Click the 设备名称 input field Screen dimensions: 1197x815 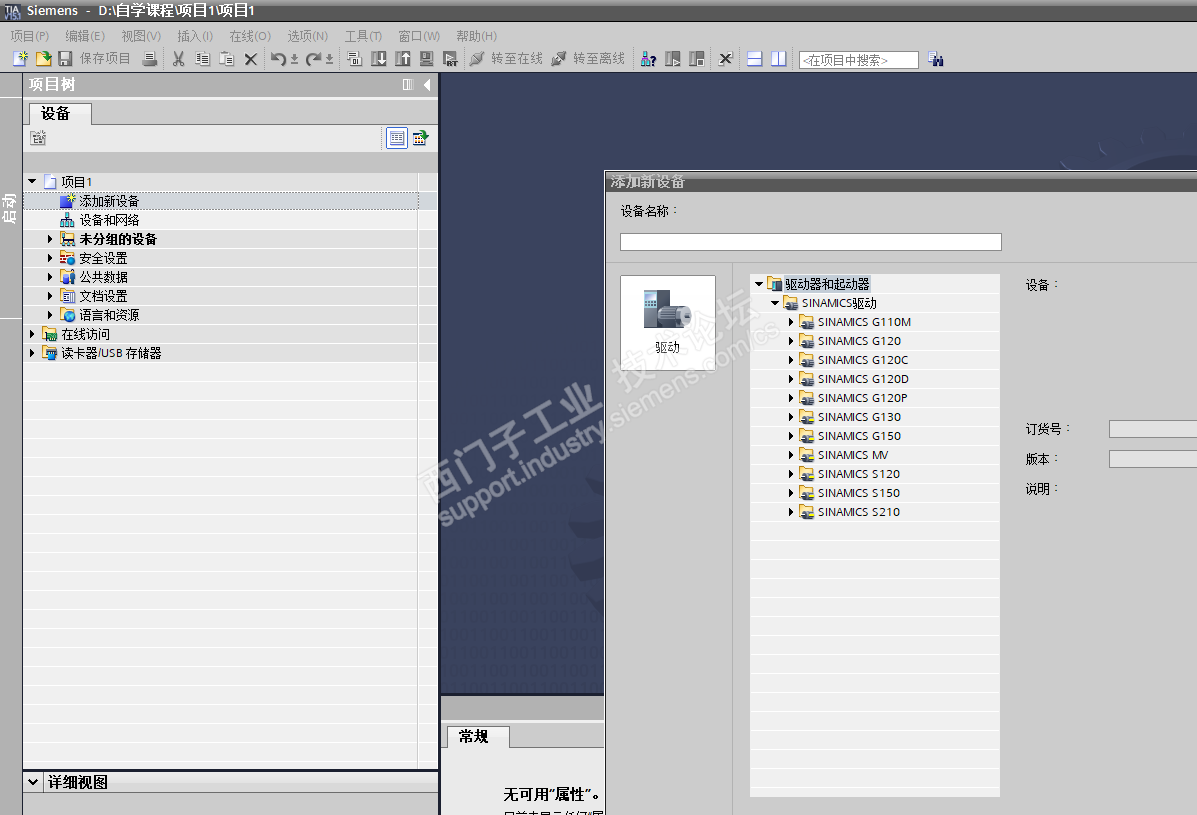tap(810, 242)
